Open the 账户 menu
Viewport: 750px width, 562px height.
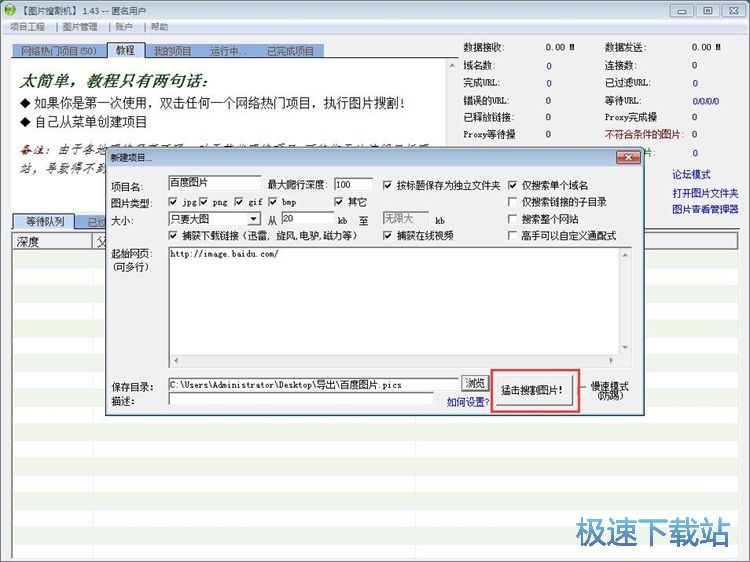pyautogui.click(x=123, y=27)
